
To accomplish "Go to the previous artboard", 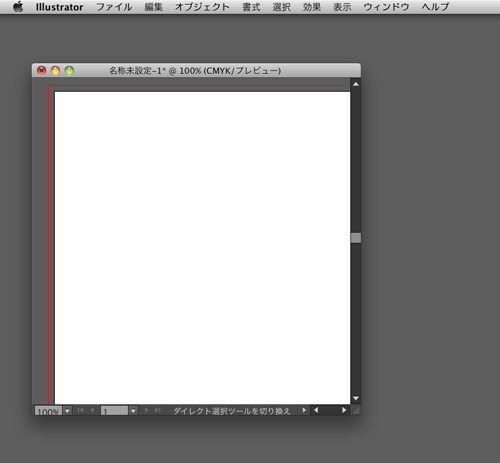I will [x=92, y=410].
